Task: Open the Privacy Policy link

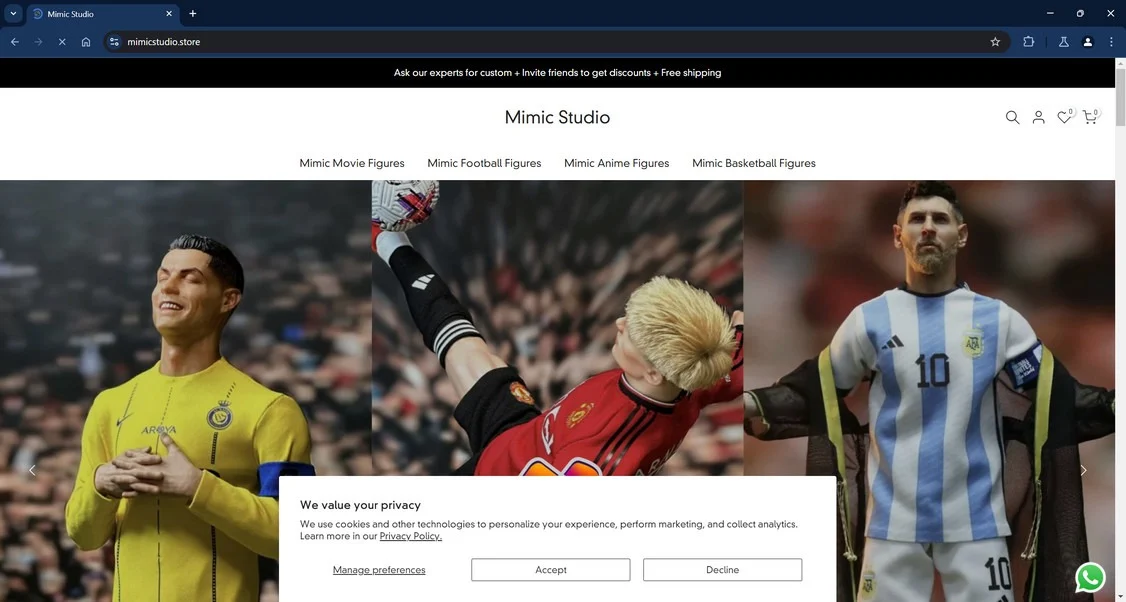Action: coord(411,536)
